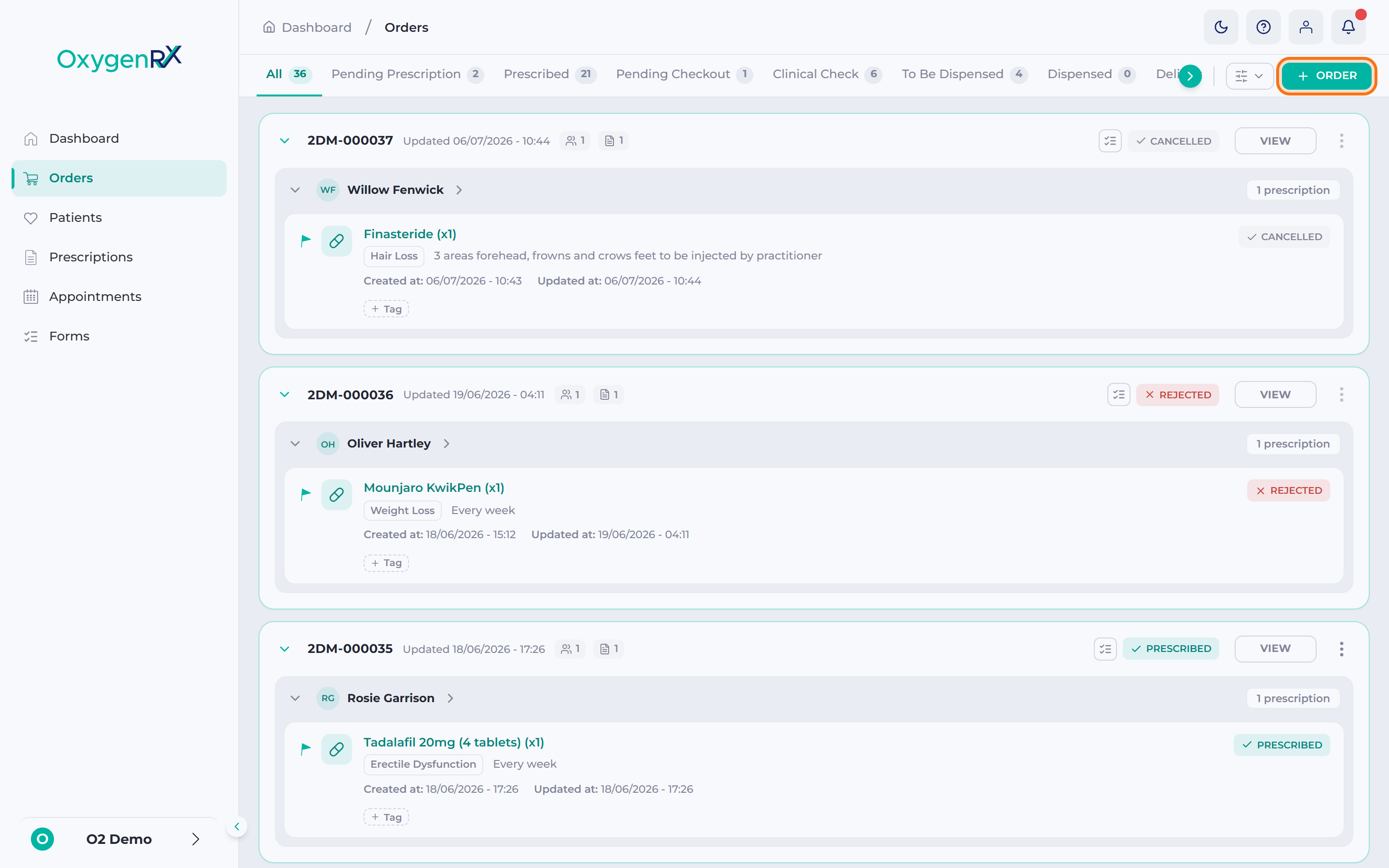Image resolution: width=1389 pixels, height=868 pixels.
Task: Collapse order 2DM-000035 with its chevron
Action: click(x=285, y=649)
